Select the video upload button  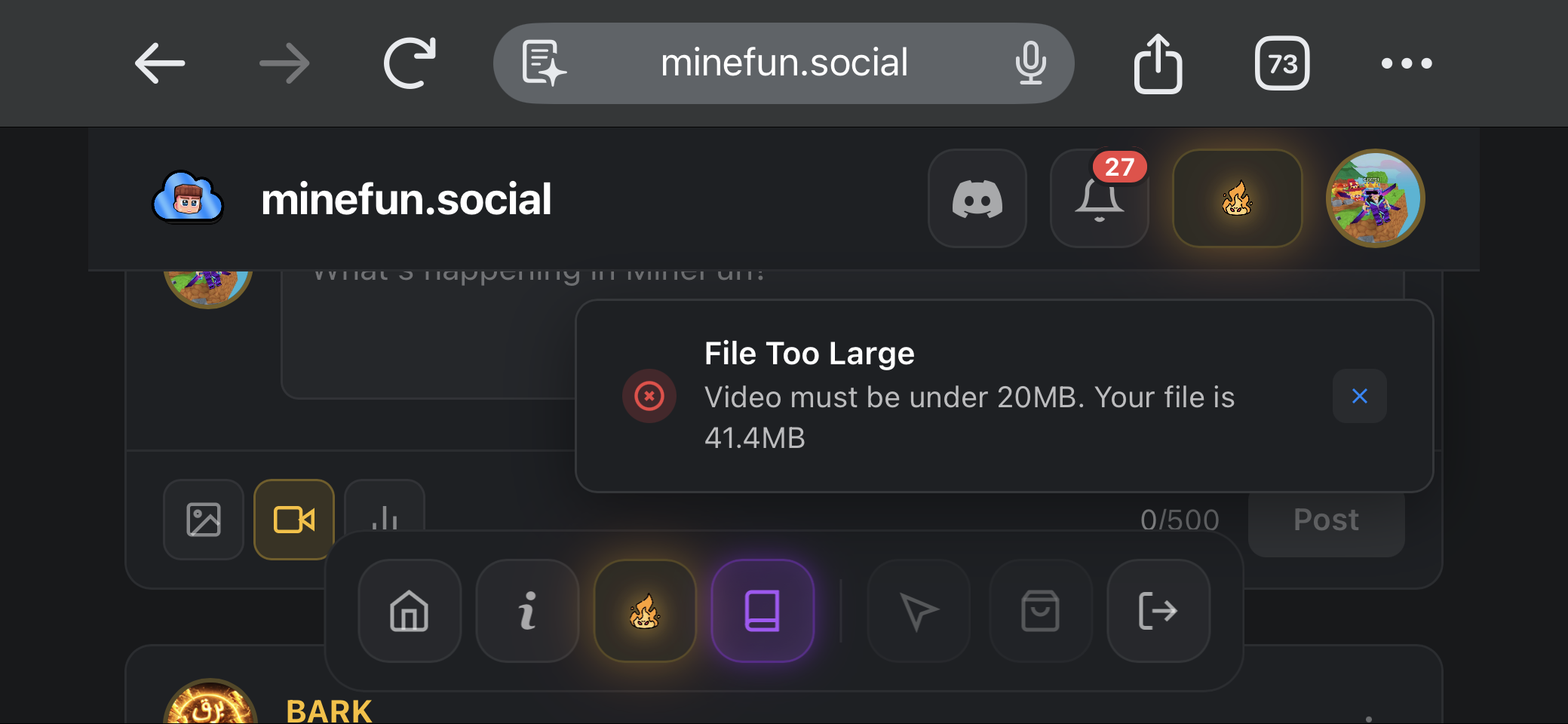coord(294,520)
